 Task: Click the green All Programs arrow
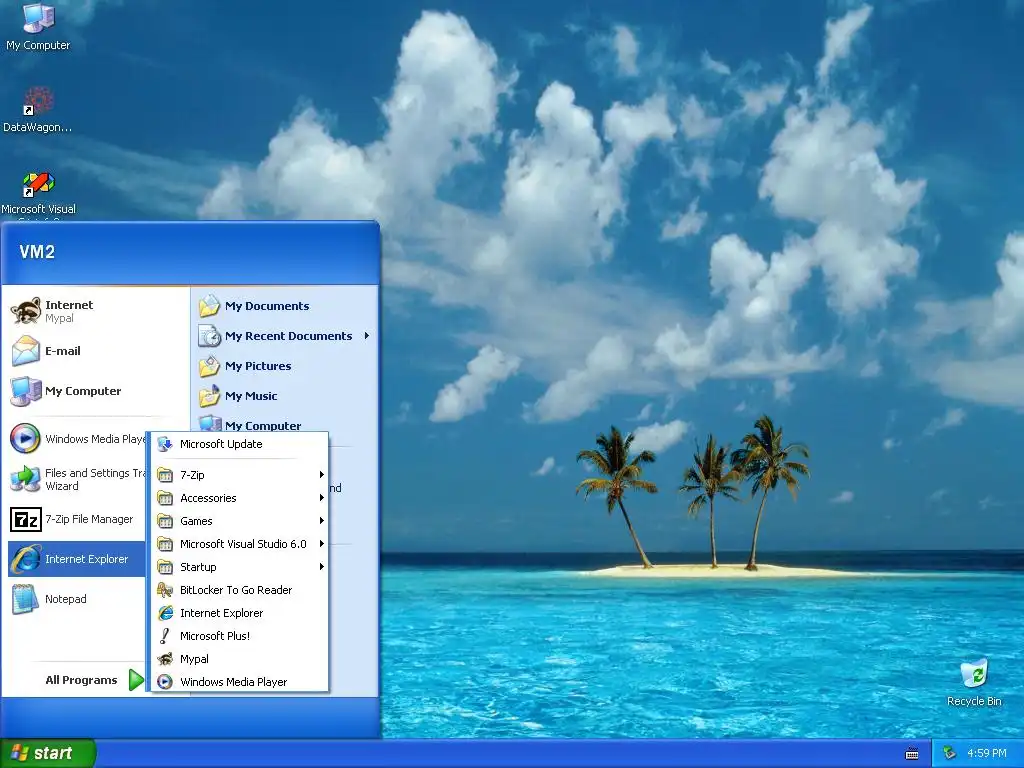point(136,680)
